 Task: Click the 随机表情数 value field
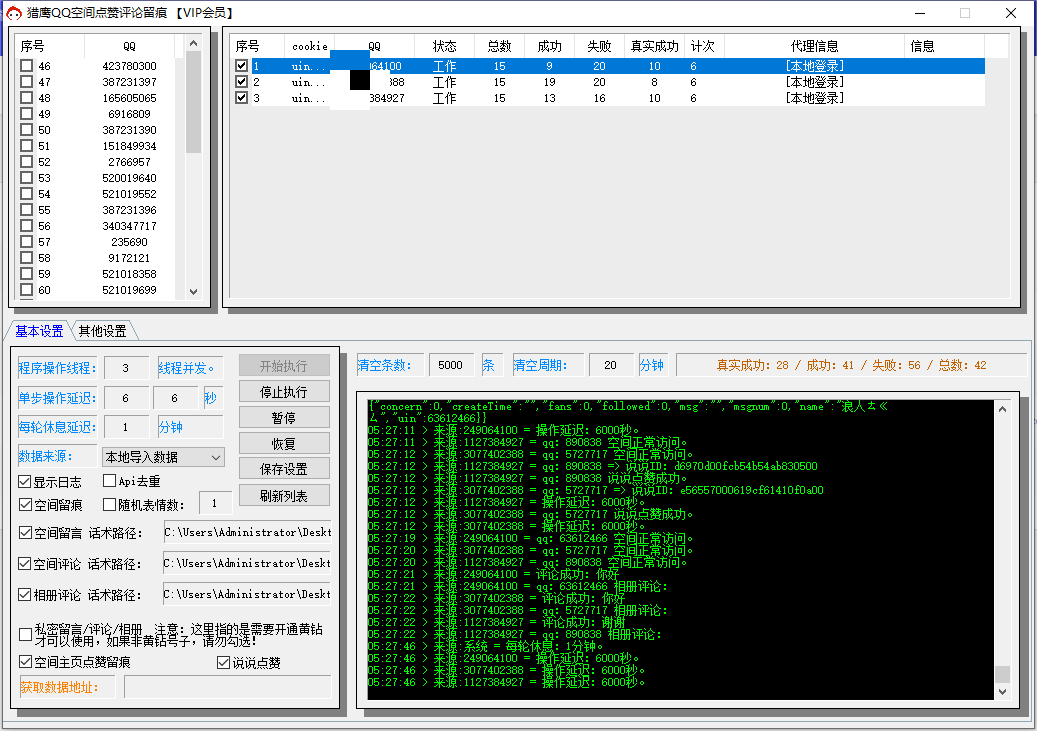click(x=216, y=503)
